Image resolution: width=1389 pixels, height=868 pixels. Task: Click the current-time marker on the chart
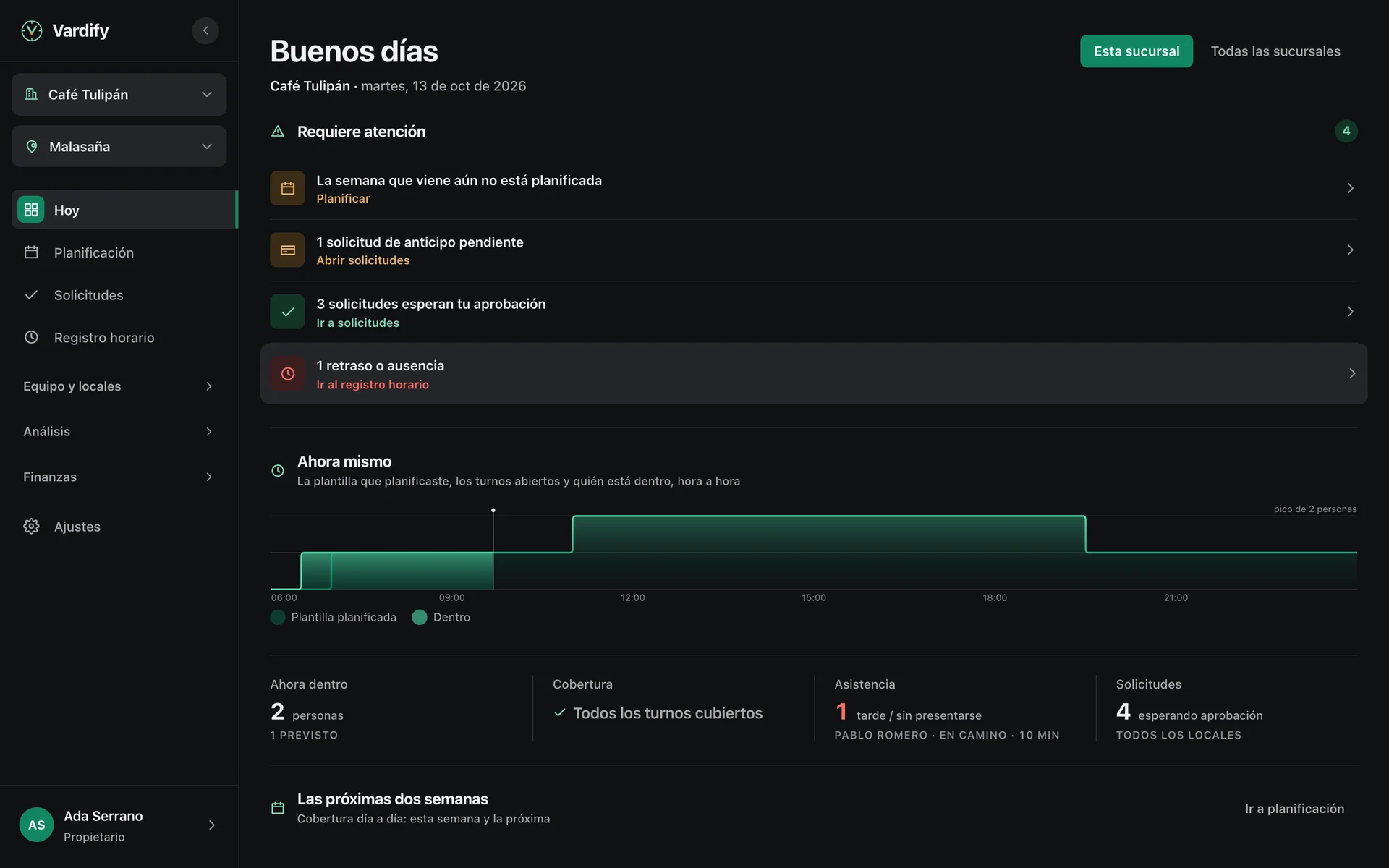(493, 511)
